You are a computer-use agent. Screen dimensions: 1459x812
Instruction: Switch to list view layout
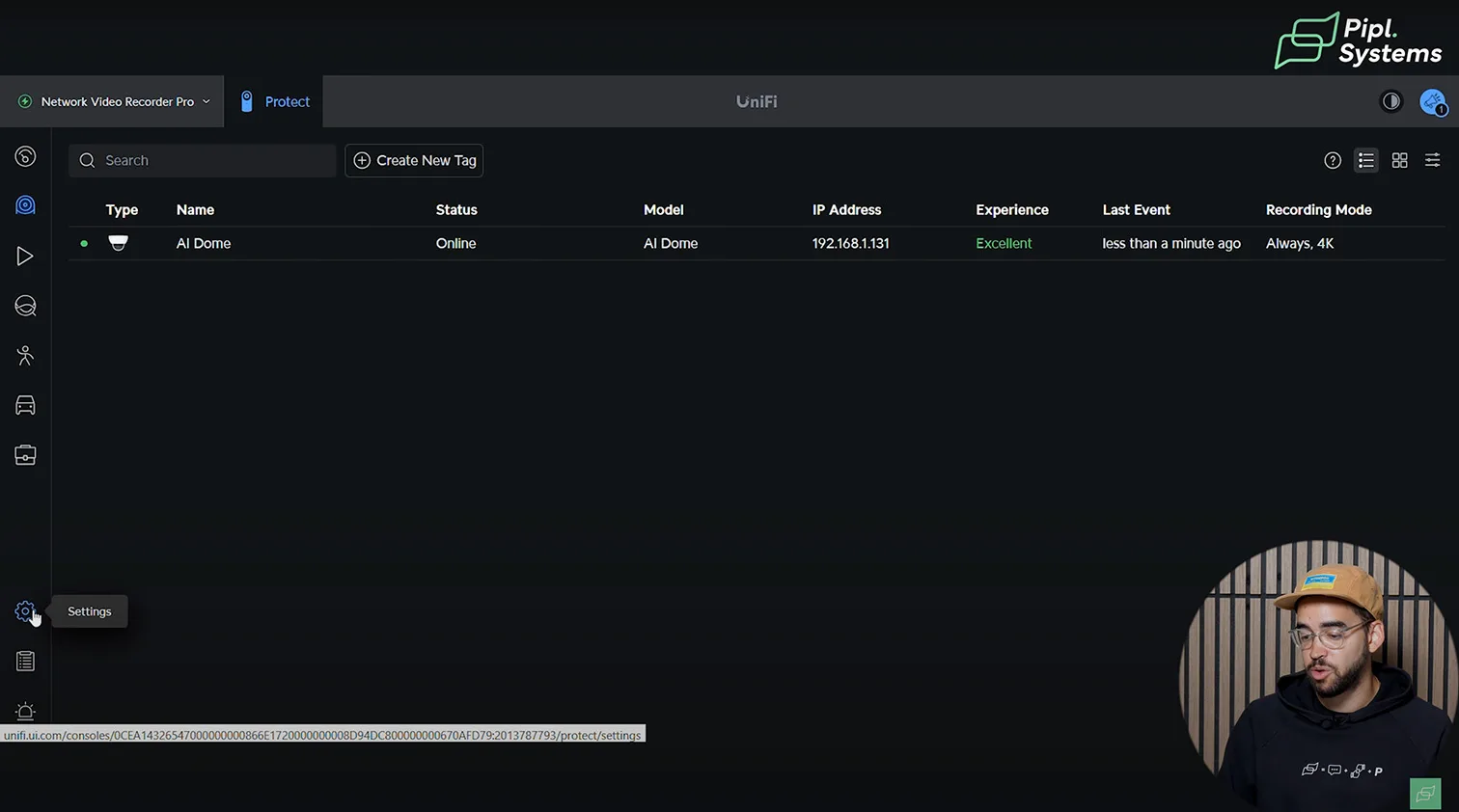pos(1366,161)
